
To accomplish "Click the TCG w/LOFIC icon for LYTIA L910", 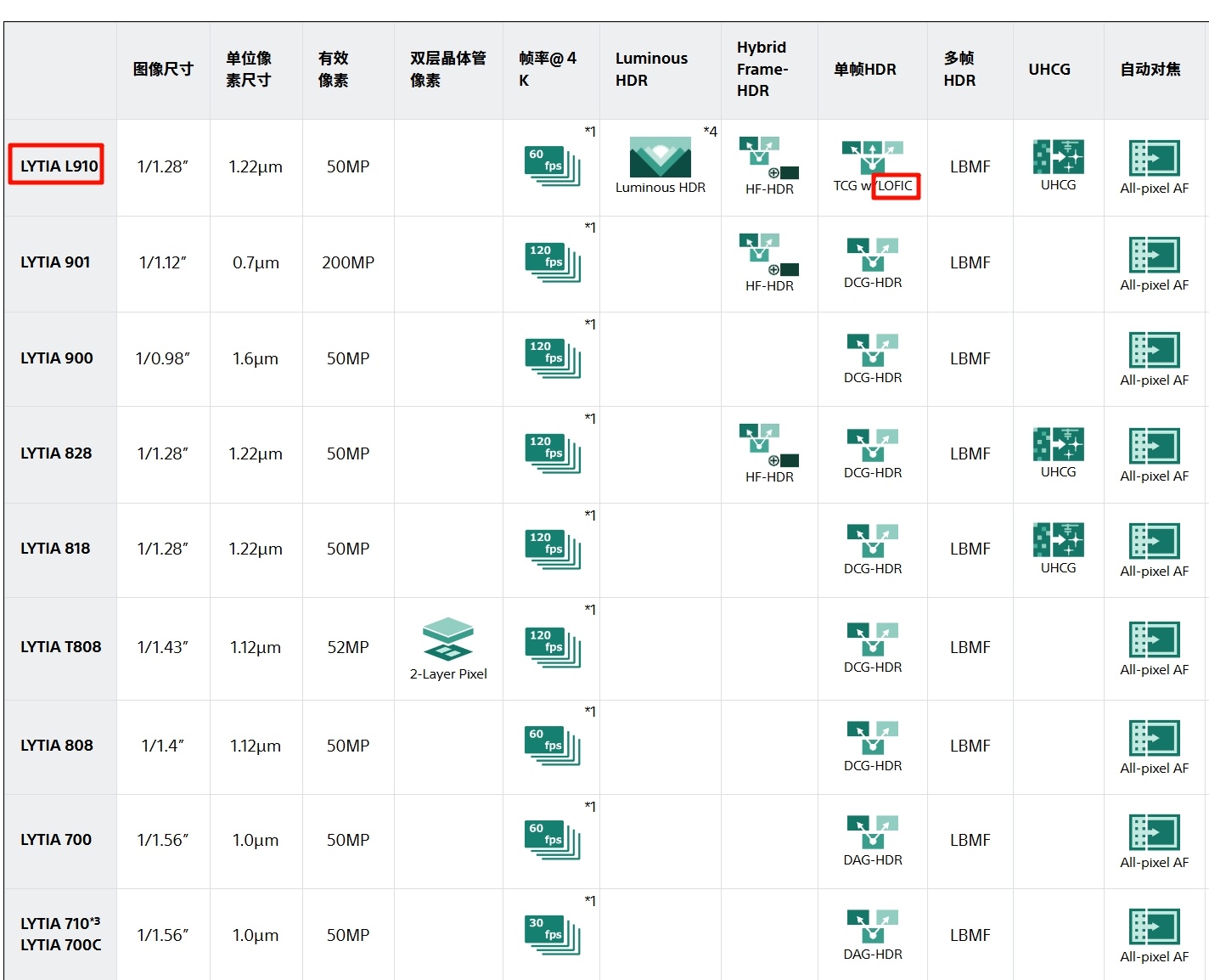I will (873, 158).
